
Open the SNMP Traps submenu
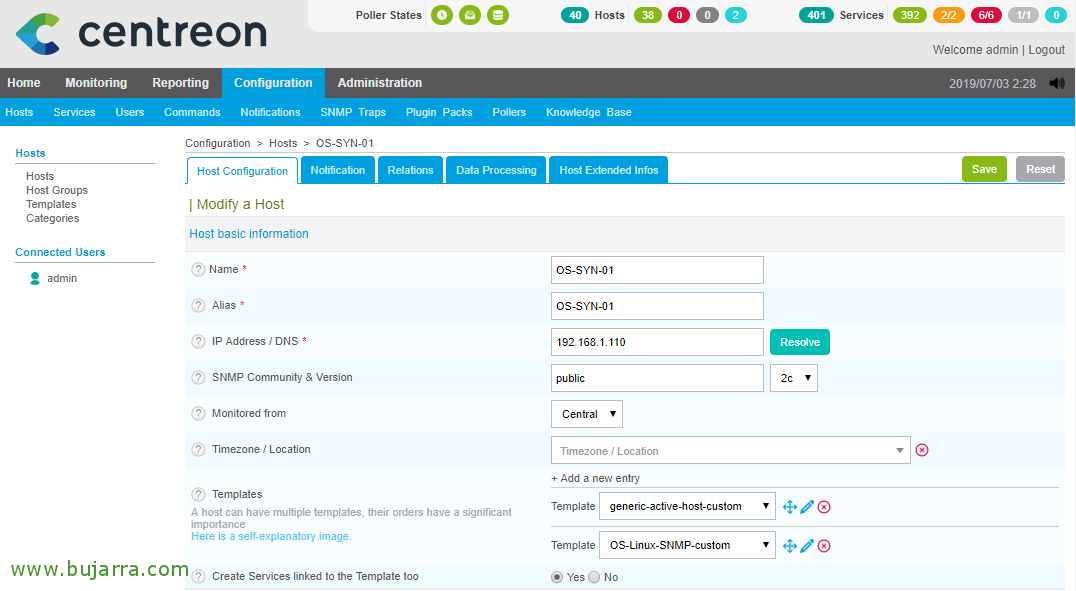pos(353,112)
